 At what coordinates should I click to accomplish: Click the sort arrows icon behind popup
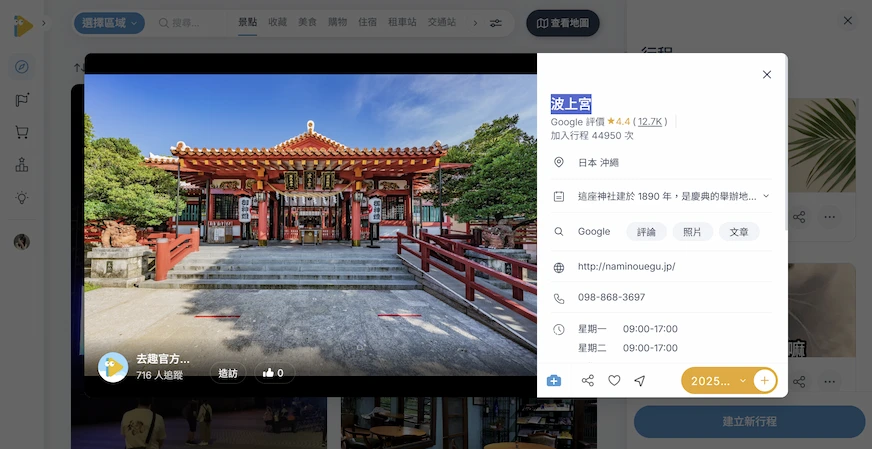pos(78,68)
